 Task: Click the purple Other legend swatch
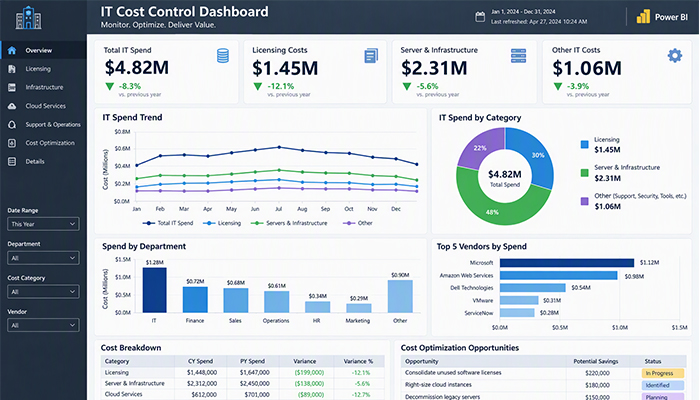(x=584, y=201)
